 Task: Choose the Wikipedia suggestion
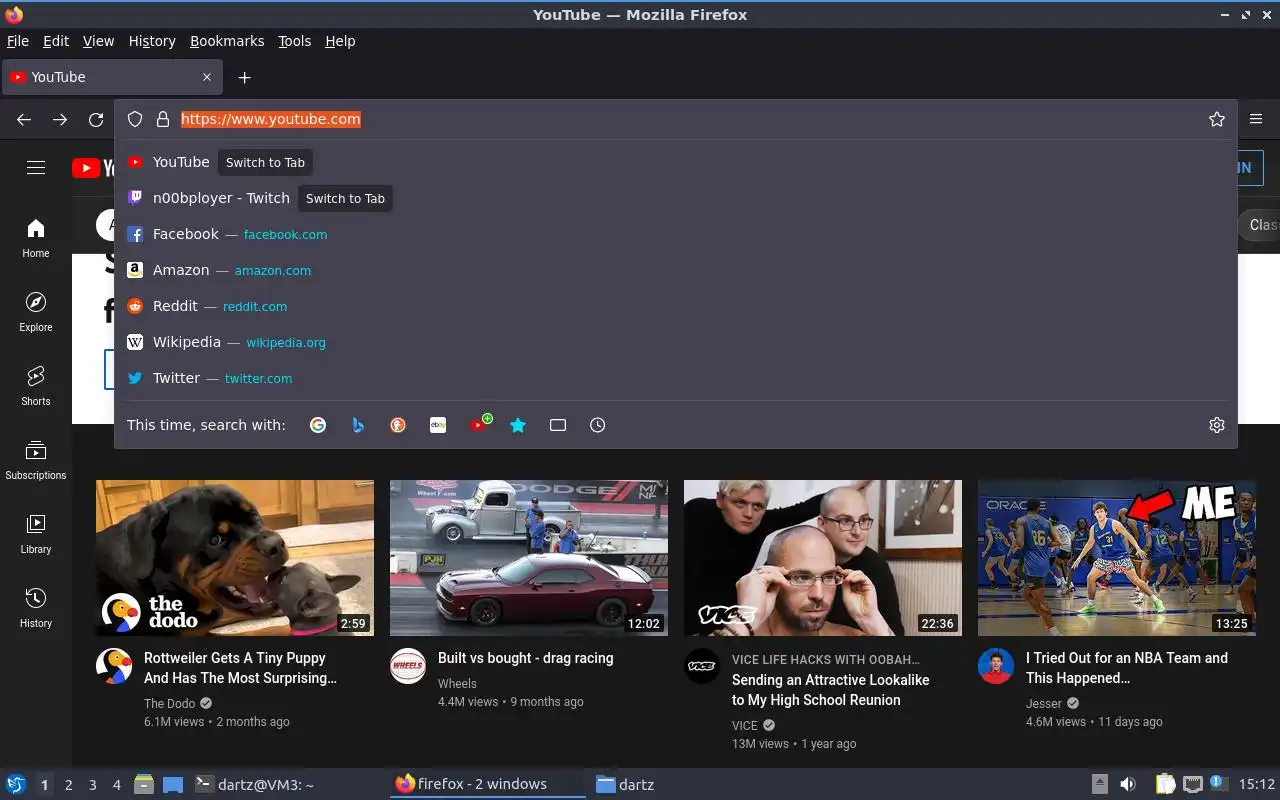click(675, 342)
